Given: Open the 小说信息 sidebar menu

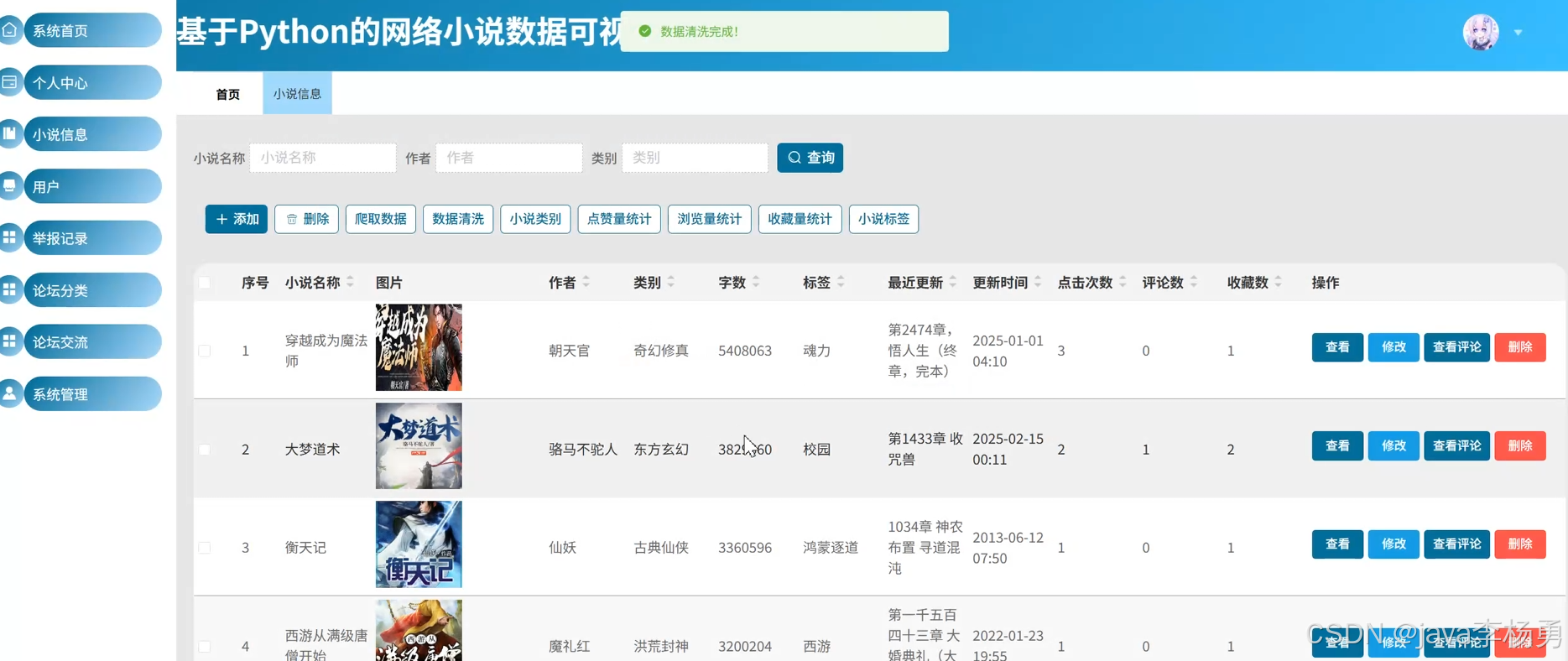Looking at the screenshot, I should [x=92, y=134].
